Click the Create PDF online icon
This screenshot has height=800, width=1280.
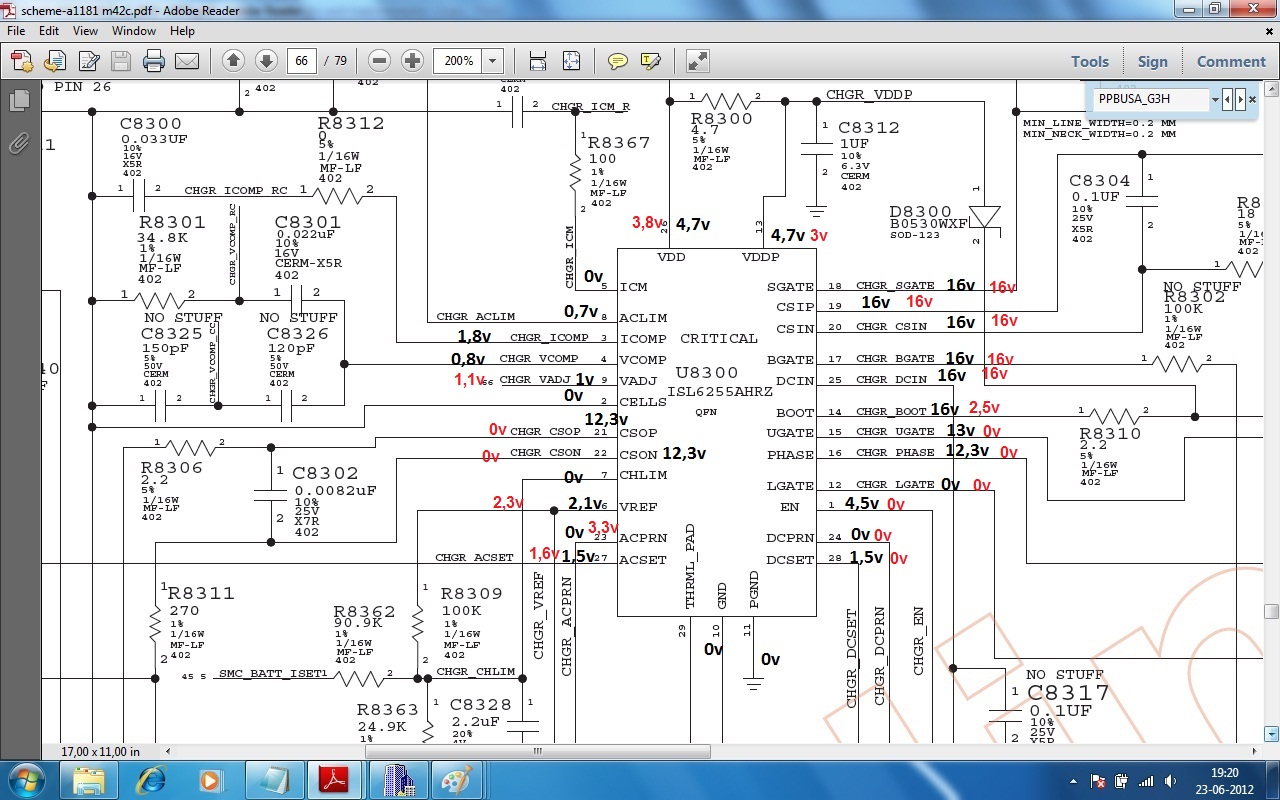(x=22, y=61)
